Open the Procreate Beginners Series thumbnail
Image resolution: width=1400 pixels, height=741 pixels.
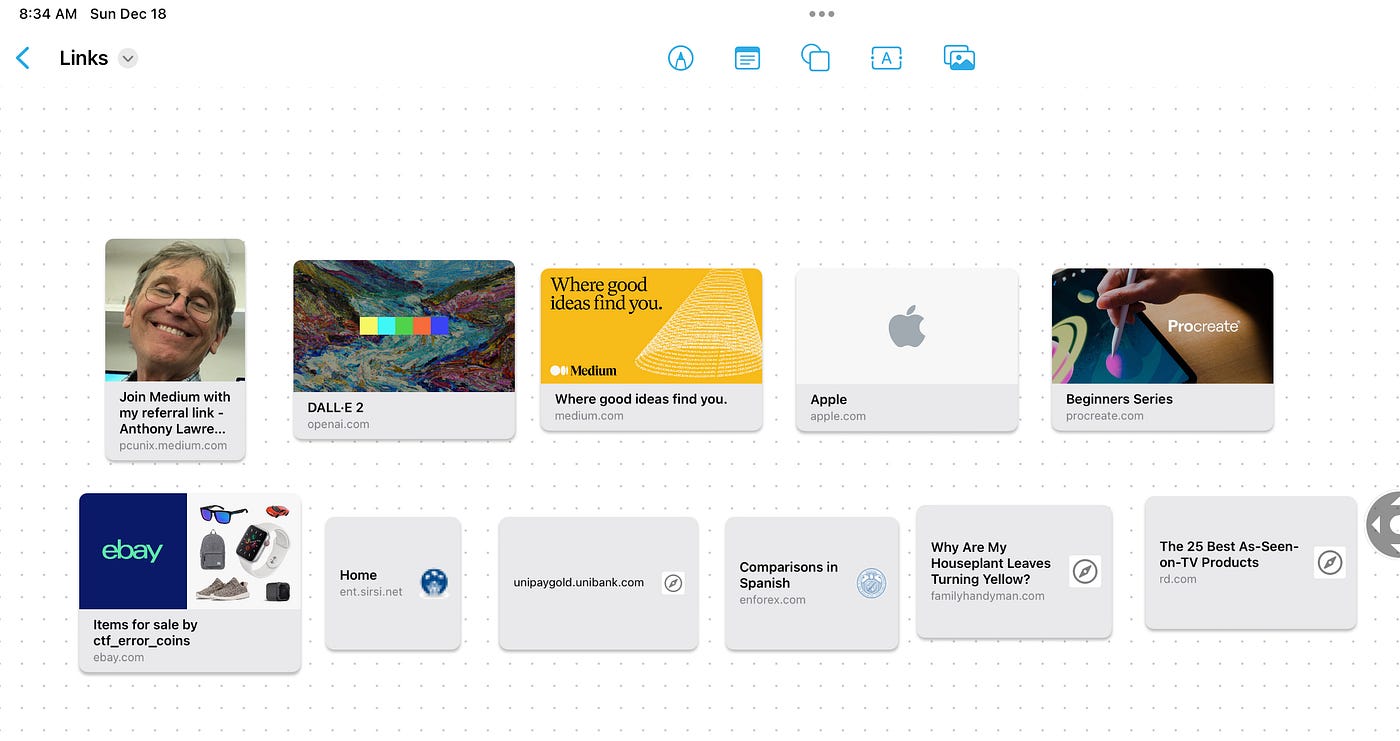coord(1162,326)
